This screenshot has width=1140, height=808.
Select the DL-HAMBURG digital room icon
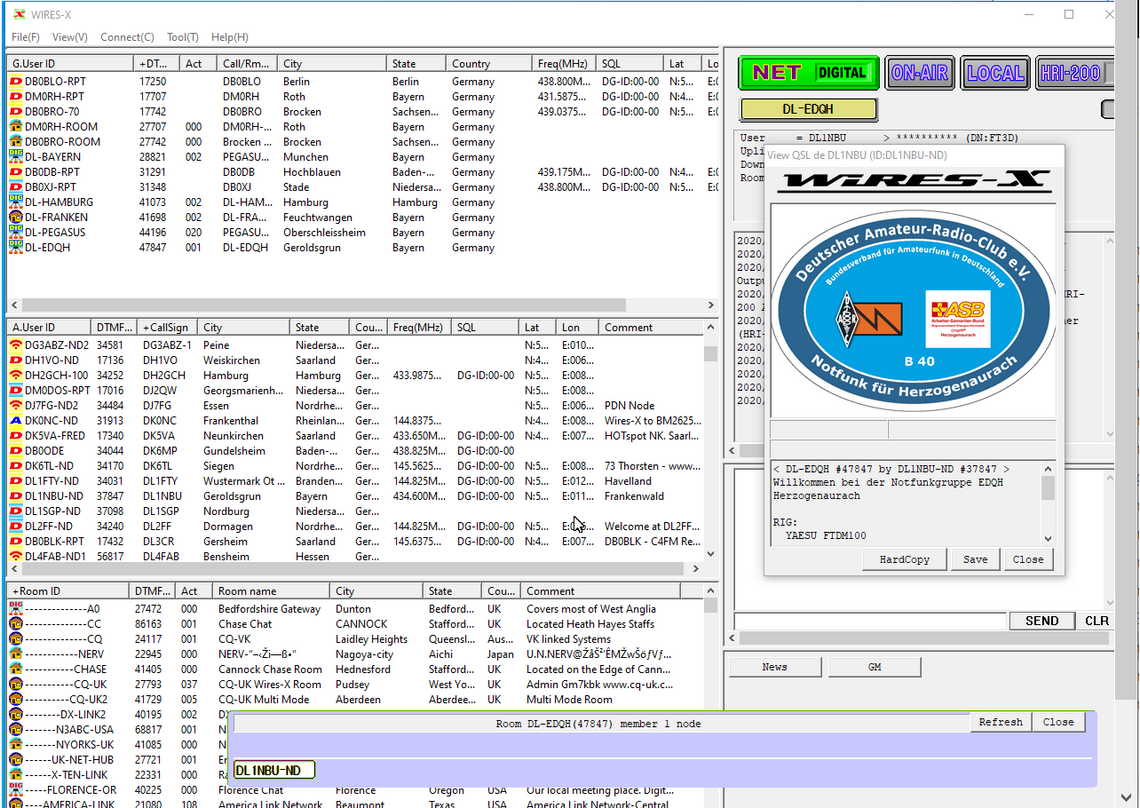pos(16,202)
